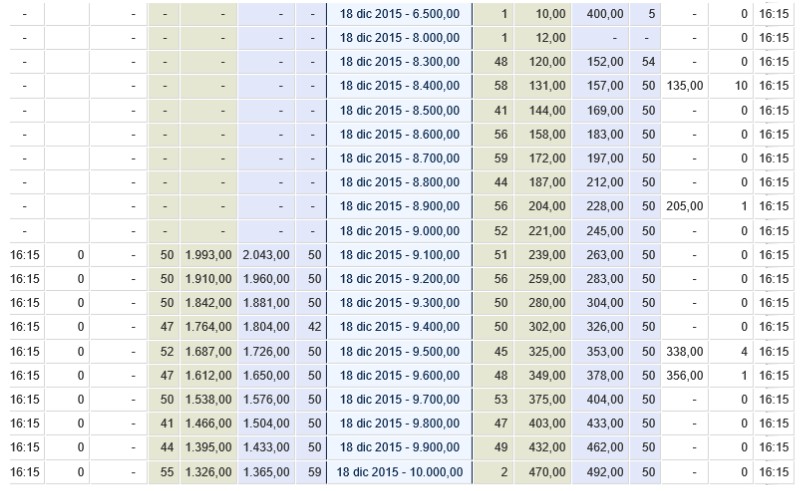Click the last price 356,00 cell
Screen dimensions: 800x491
(x=685, y=375)
